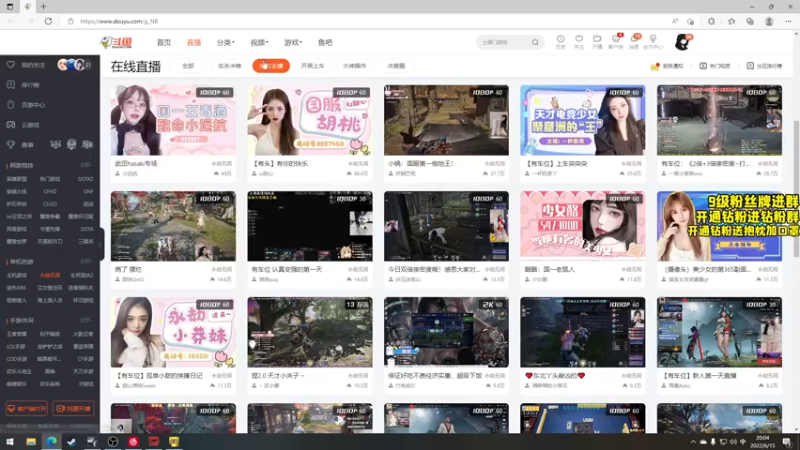Click the stream title 【有车位】上车突突突
Image resolution: width=800 pixels, height=450 pixels.
point(556,164)
